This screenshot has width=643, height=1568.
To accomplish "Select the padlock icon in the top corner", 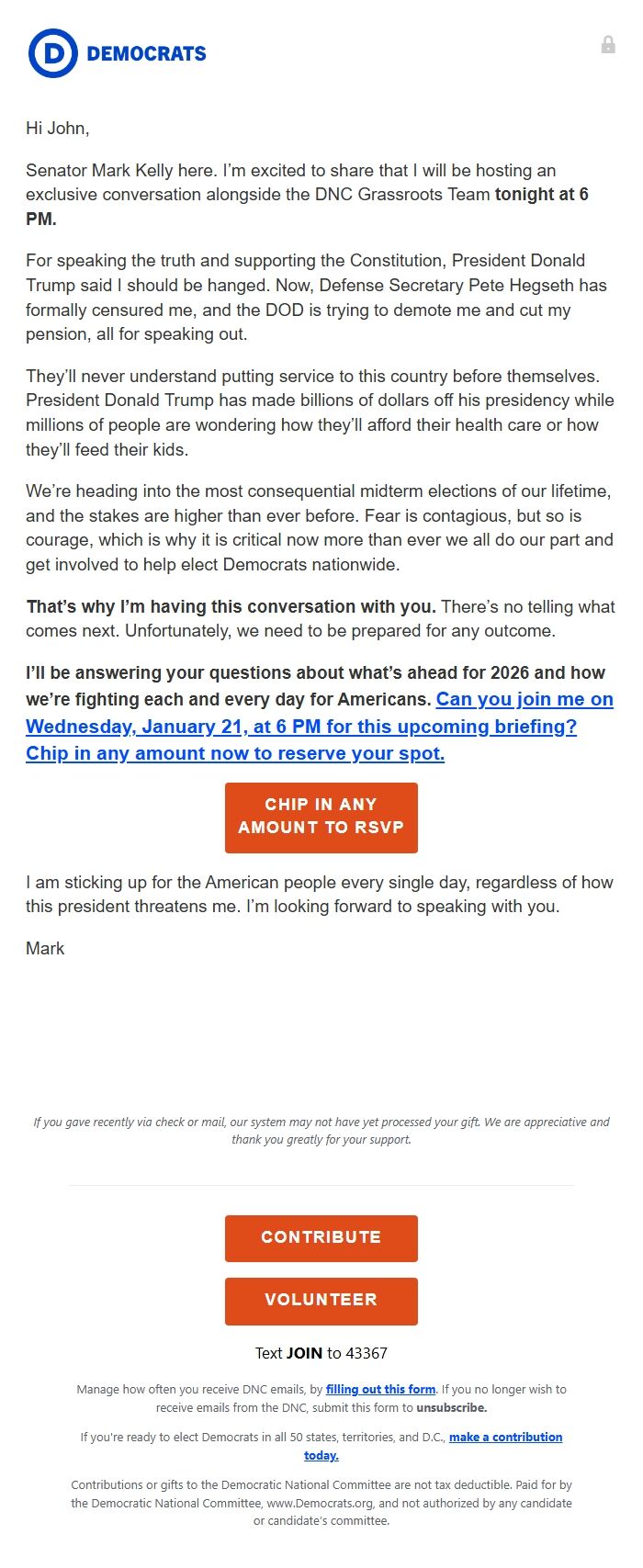I will click(x=609, y=44).
